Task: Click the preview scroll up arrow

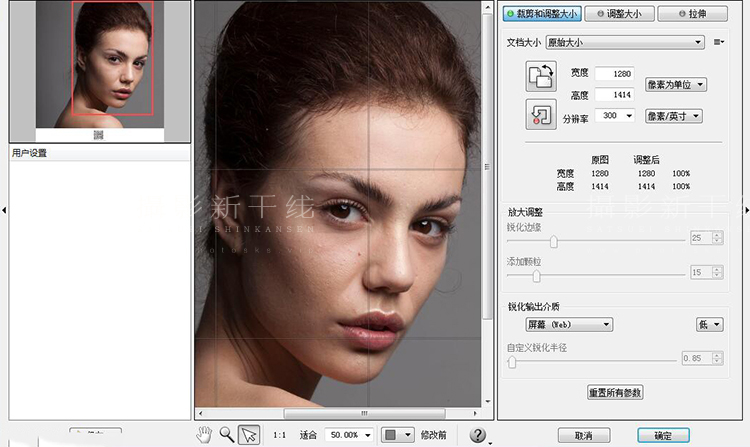Action: click(487, 7)
